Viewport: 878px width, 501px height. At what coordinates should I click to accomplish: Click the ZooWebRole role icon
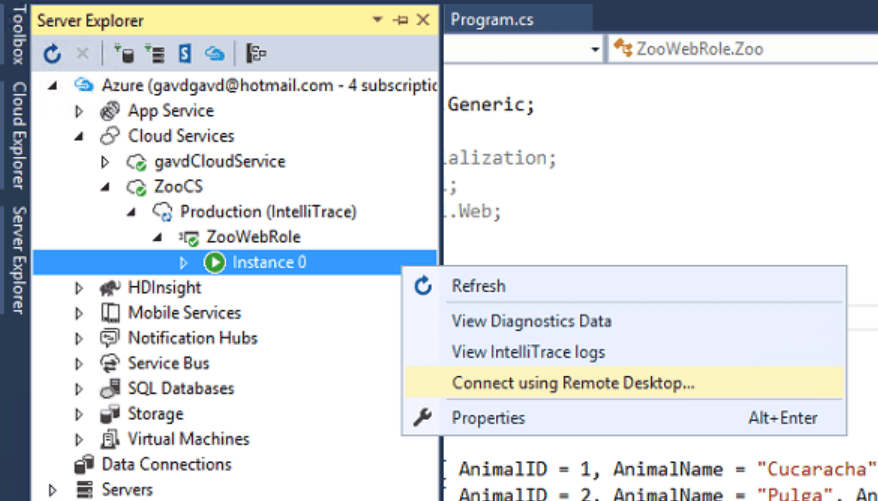tap(189, 237)
